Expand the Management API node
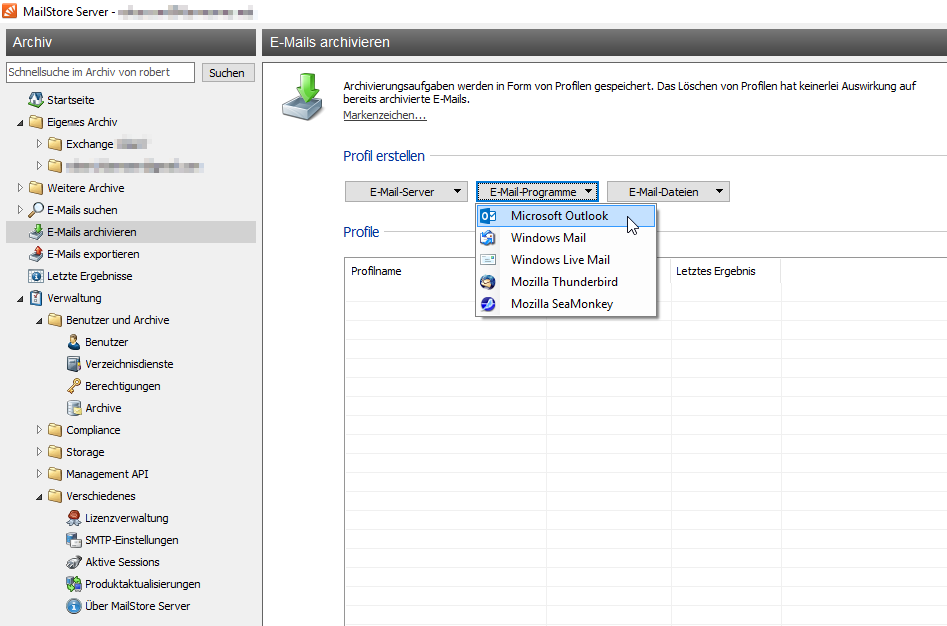The width and height of the screenshot is (947, 626). (39, 474)
